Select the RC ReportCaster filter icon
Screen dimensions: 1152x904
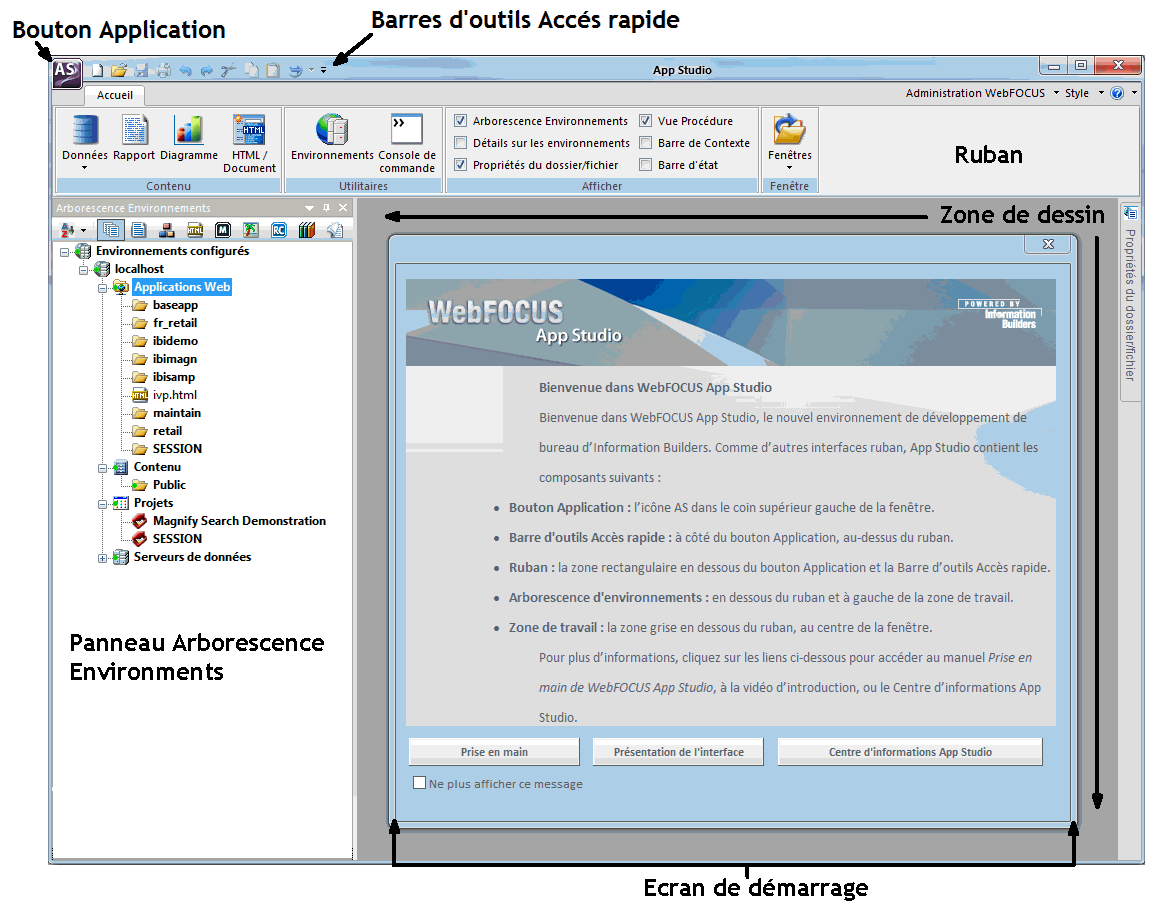point(278,230)
